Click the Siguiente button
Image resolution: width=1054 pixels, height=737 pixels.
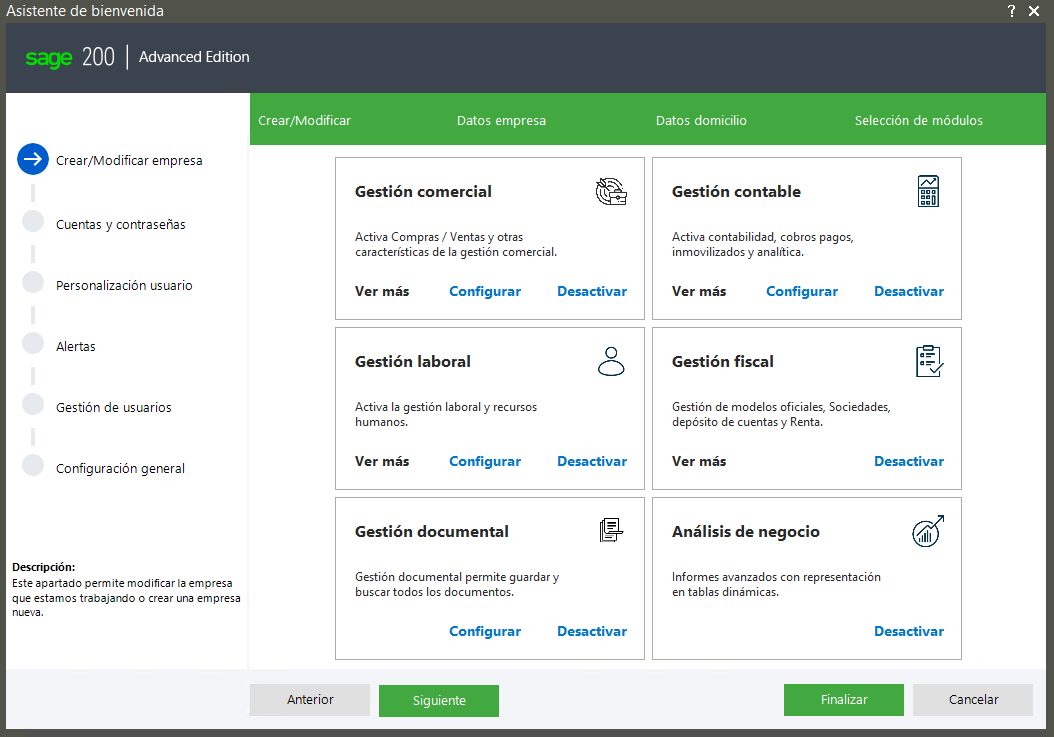click(x=439, y=701)
